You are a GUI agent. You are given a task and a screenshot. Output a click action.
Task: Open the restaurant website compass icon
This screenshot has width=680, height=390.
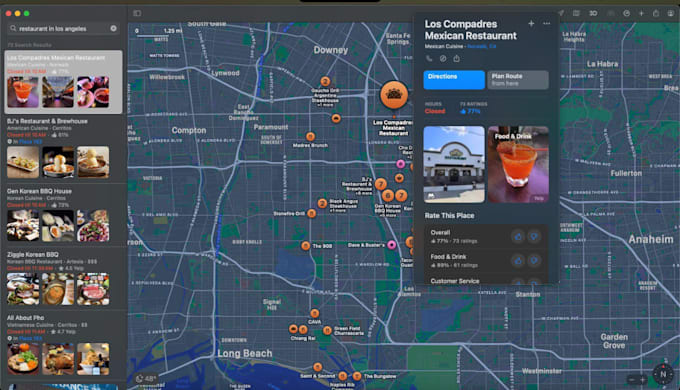443,59
